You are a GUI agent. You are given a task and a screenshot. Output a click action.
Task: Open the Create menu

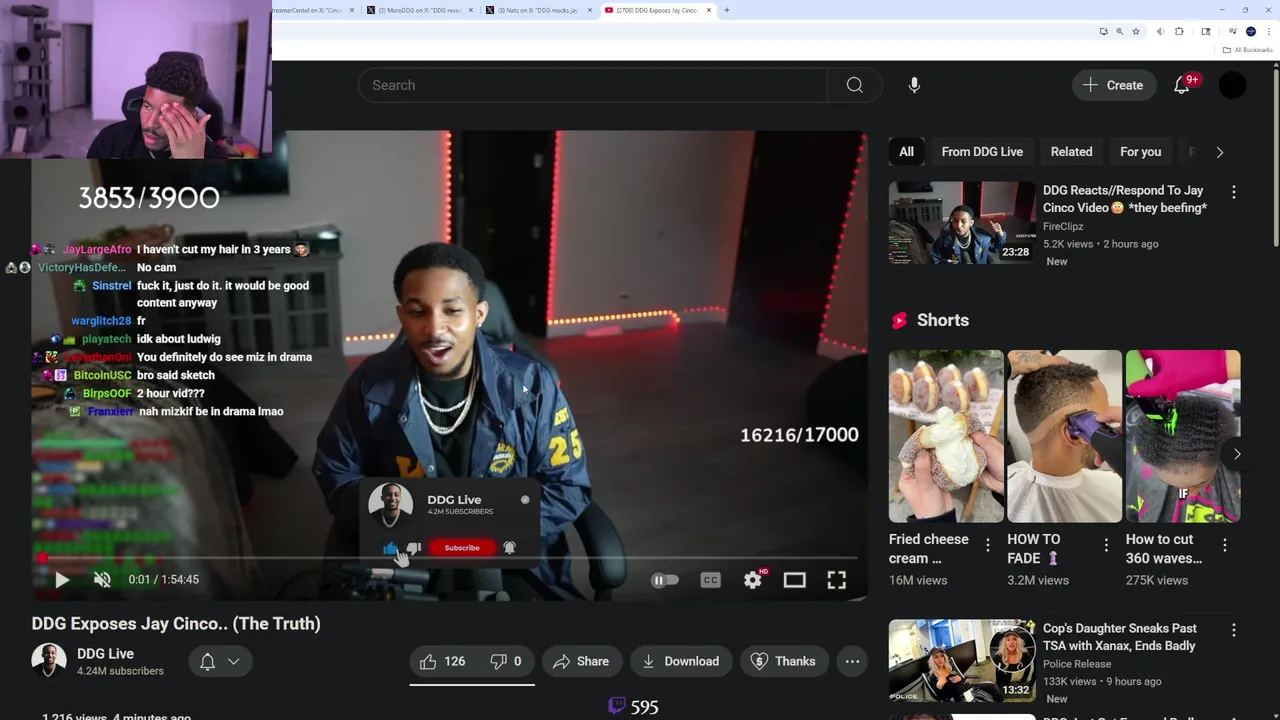point(1113,85)
